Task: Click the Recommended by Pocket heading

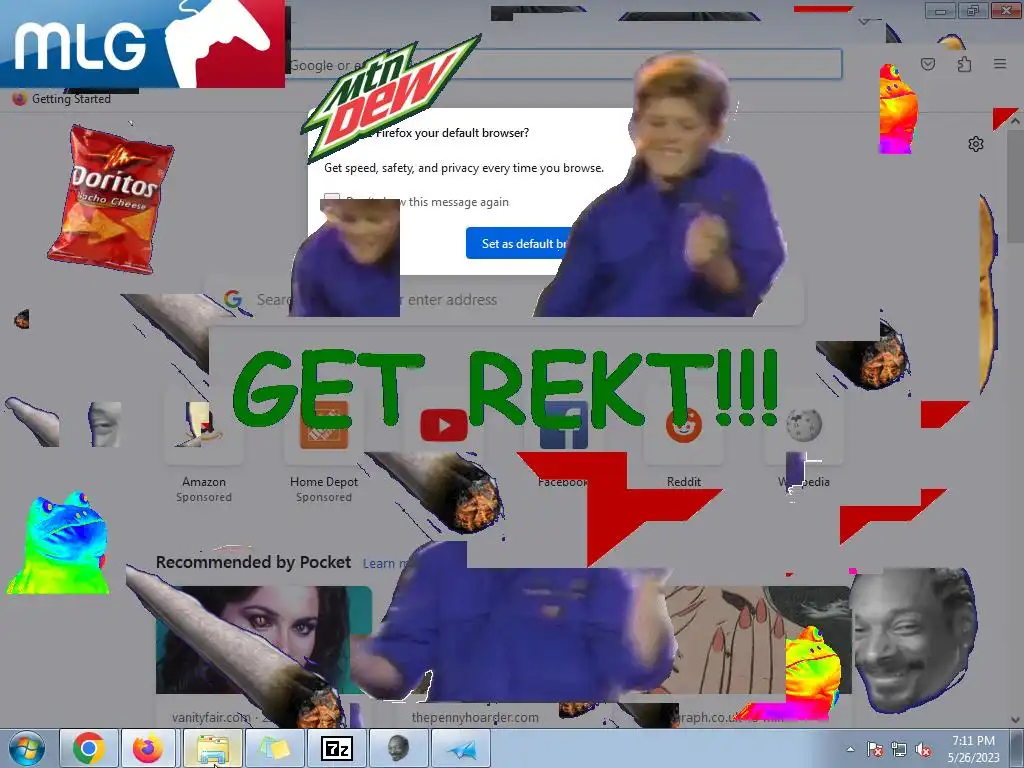Action: pos(253,562)
